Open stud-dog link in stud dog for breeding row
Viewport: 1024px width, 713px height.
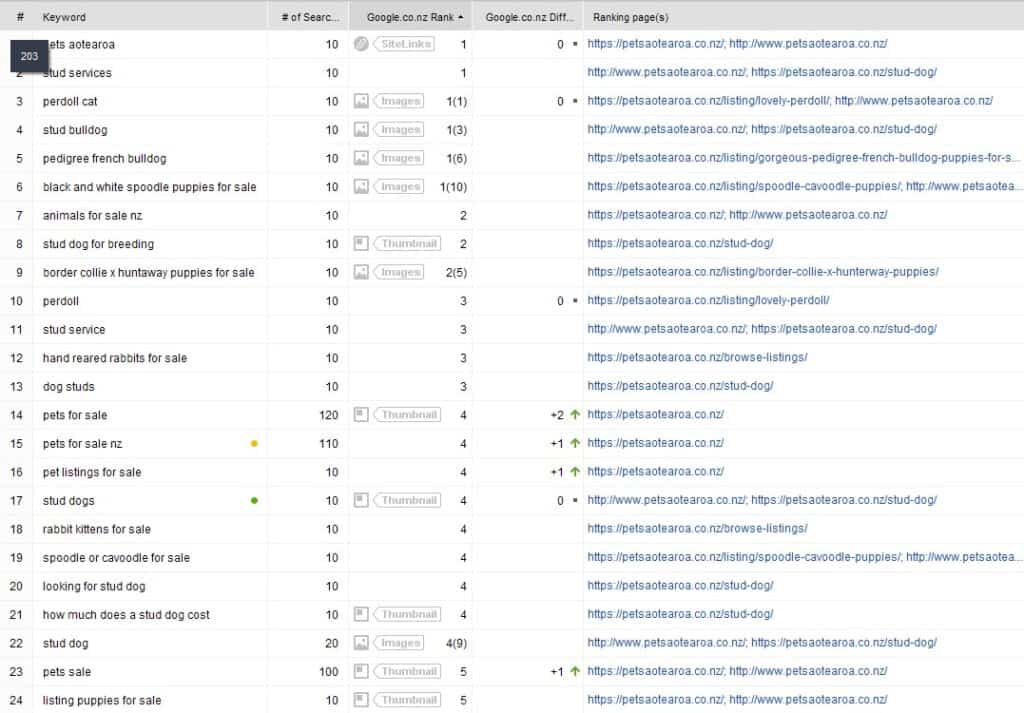(x=680, y=243)
